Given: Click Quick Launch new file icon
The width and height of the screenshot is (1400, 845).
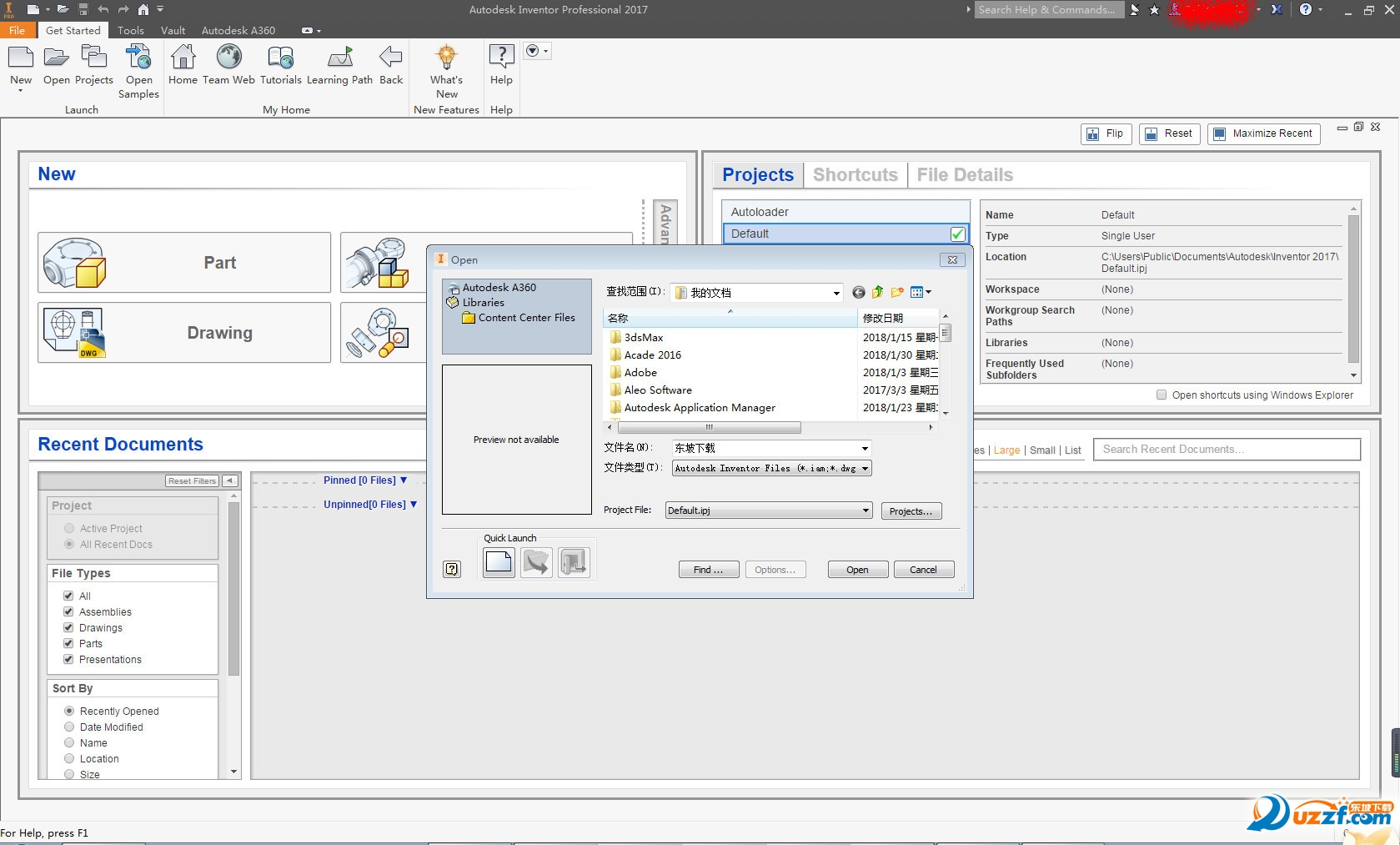Looking at the screenshot, I should [499, 562].
